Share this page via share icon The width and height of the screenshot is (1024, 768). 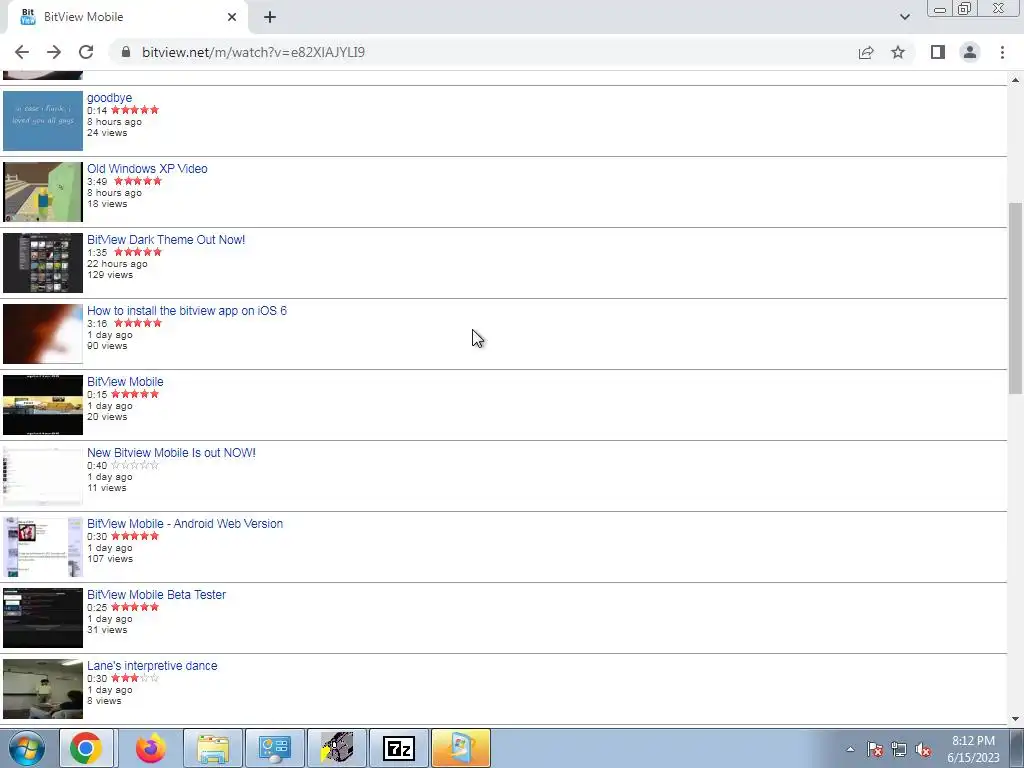click(x=866, y=52)
